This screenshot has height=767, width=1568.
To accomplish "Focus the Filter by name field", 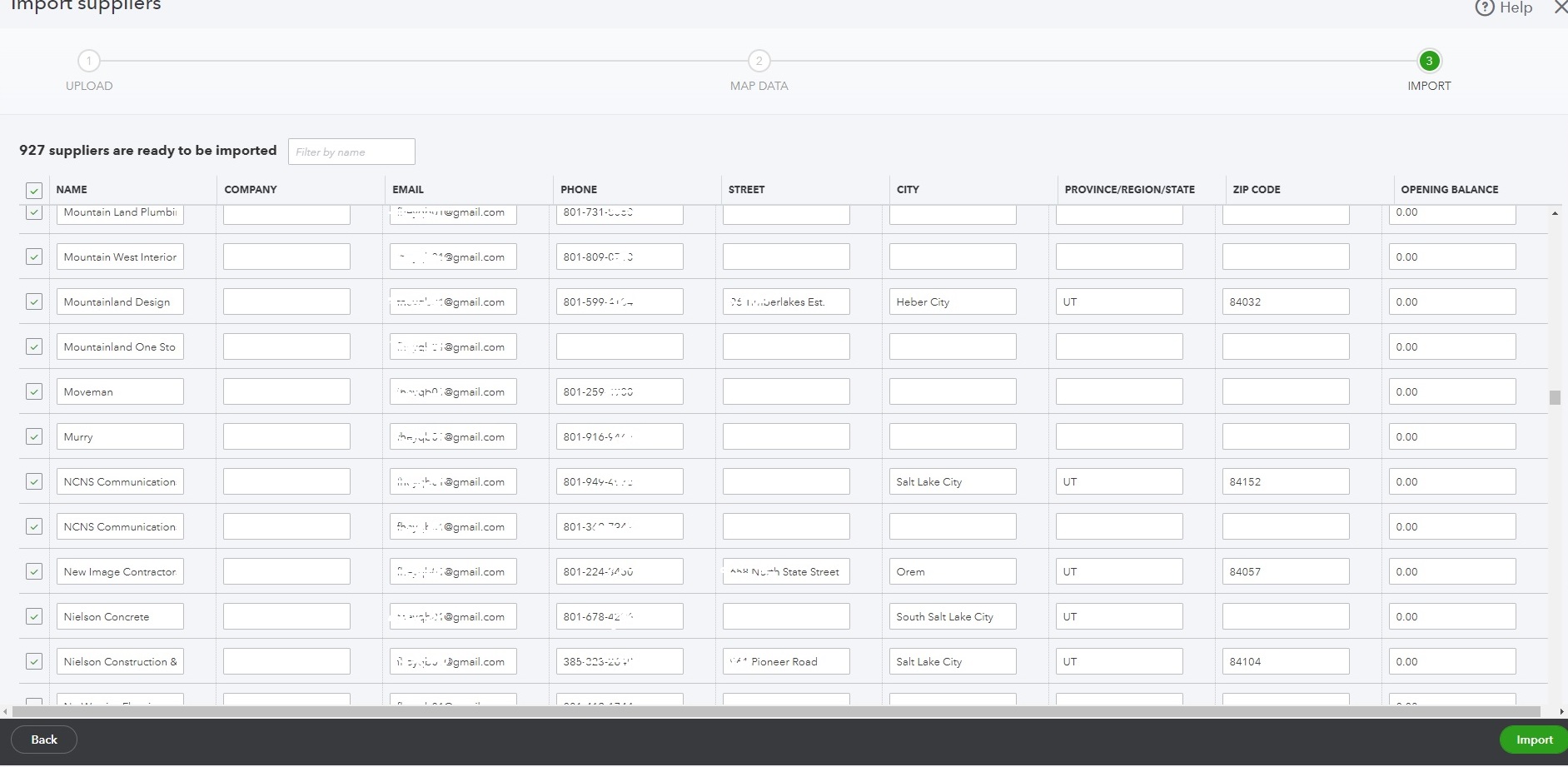I will point(351,152).
